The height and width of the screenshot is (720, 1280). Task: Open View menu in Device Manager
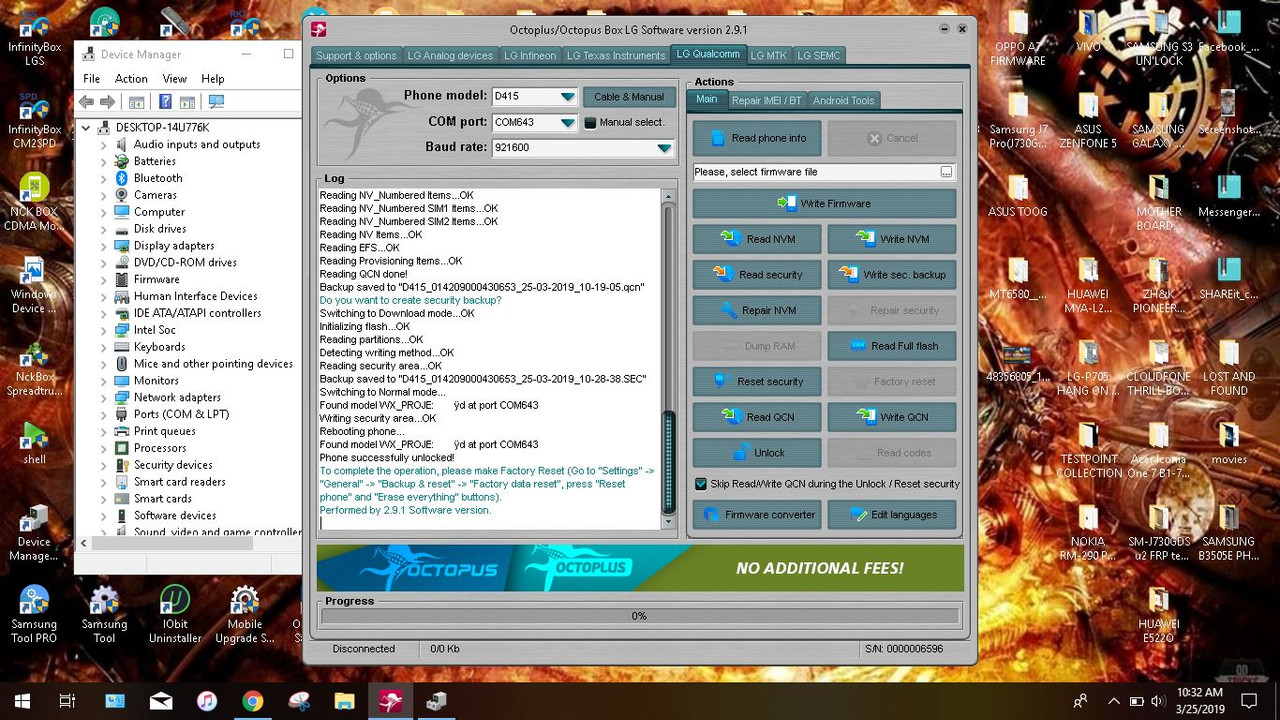click(174, 79)
